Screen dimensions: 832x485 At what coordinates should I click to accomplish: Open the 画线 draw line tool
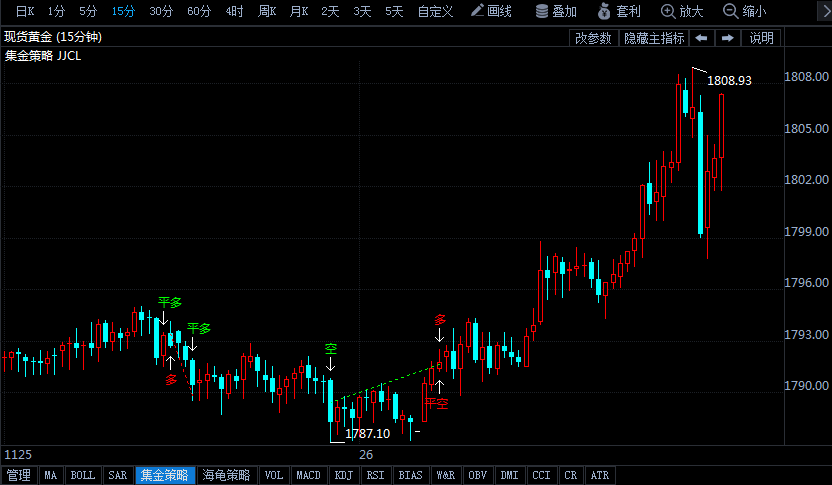(491, 11)
